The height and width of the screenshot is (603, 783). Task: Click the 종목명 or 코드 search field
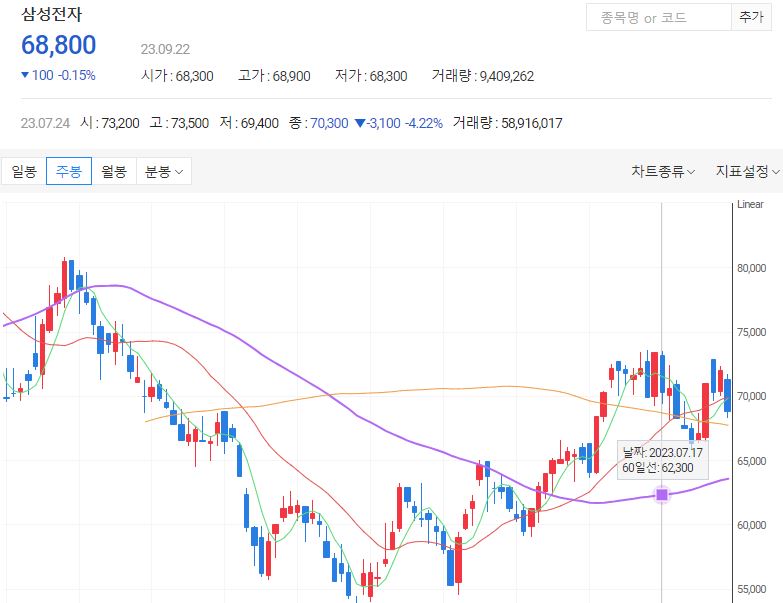coord(658,18)
